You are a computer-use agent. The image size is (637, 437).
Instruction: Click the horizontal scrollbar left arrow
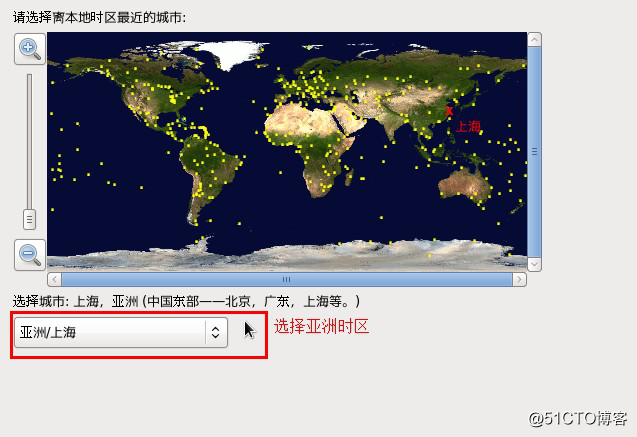pyautogui.click(x=54, y=279)
